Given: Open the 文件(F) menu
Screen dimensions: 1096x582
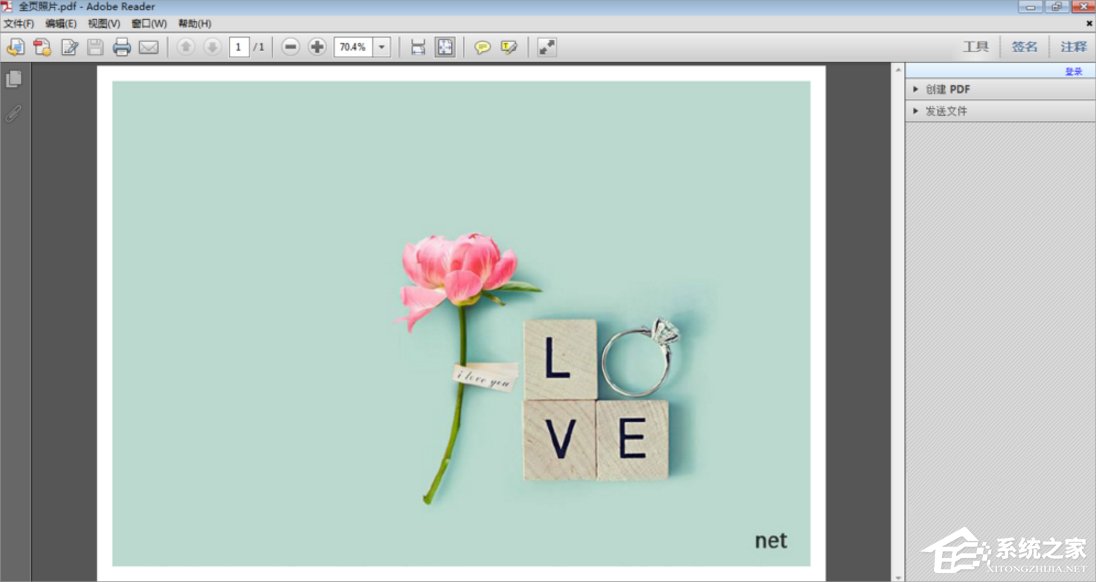Looking at the screenshot, I should (19, 23).
